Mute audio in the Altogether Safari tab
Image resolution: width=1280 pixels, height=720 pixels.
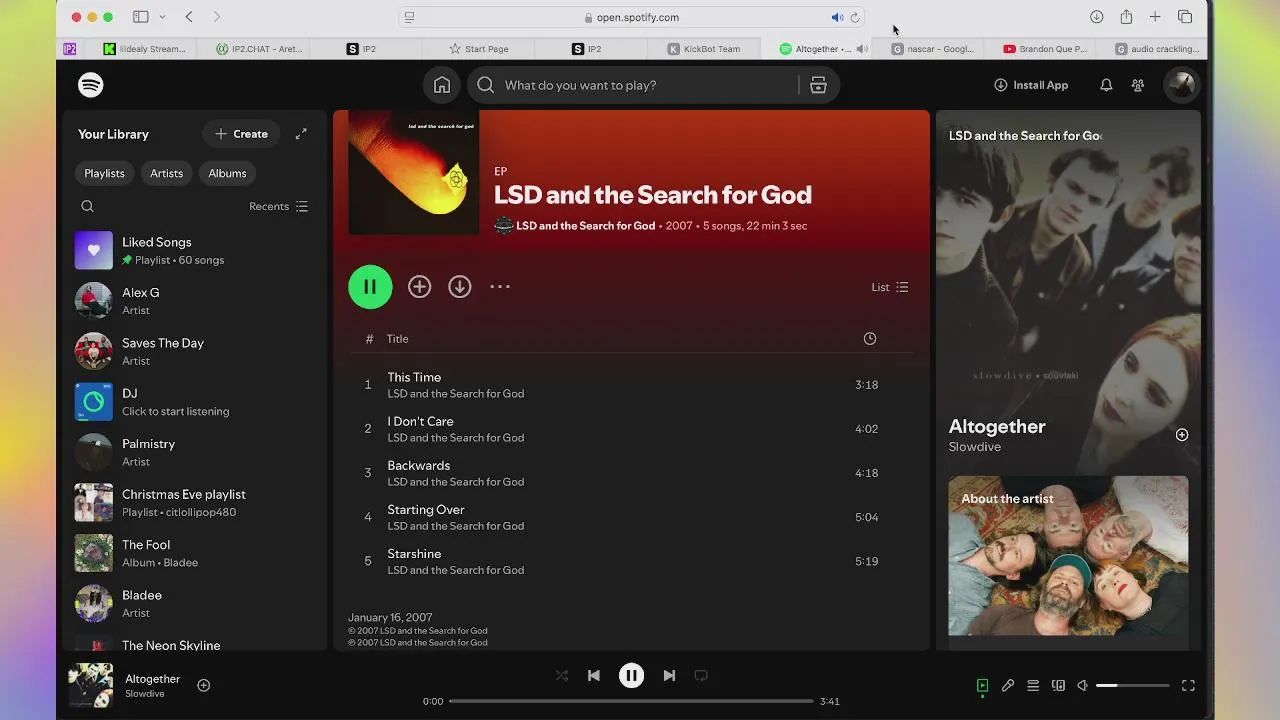(x=862, y=49)
